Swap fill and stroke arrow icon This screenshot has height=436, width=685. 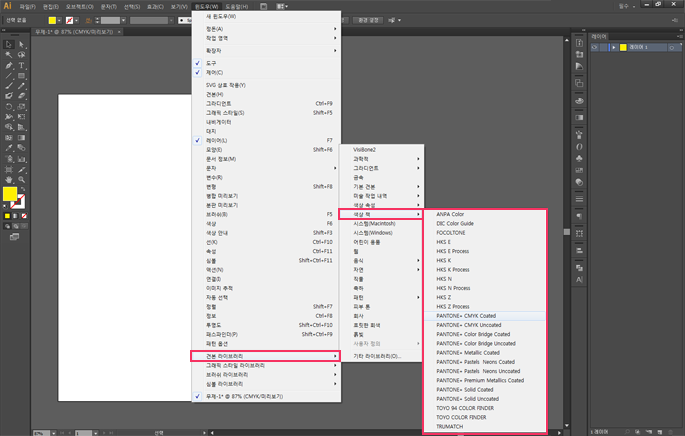pyautogui.click(x=23, y=190)
